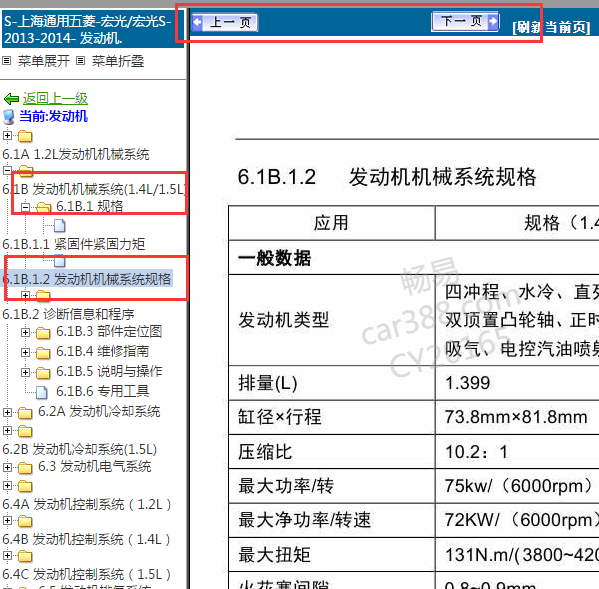Click folder icon above 6.1A 1.2L发动机机械系统
The image size is (599, 589).
tap(25, 136)
